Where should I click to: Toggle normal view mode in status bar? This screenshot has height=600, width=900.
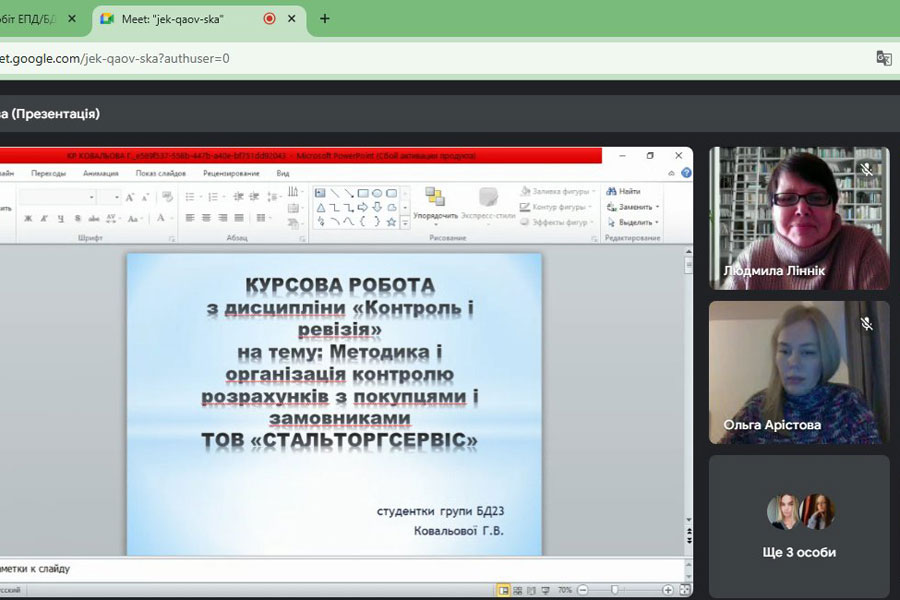coord(504,590)
